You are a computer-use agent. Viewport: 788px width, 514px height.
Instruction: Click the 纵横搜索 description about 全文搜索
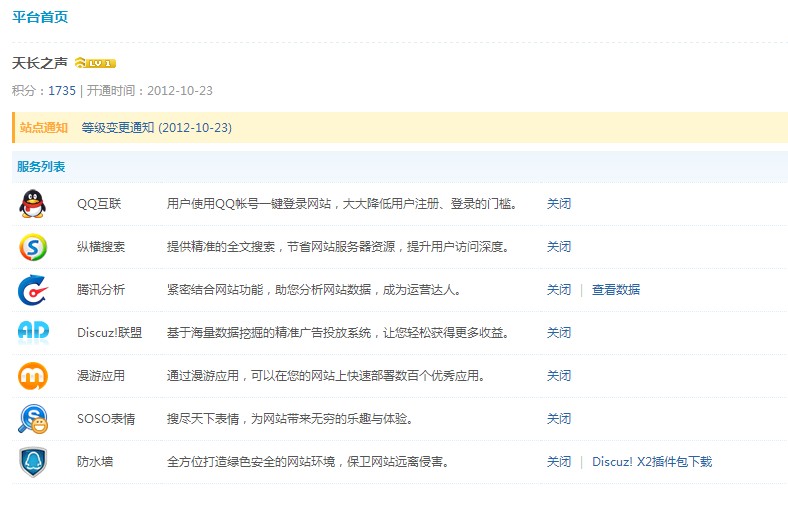coord(338,247)
